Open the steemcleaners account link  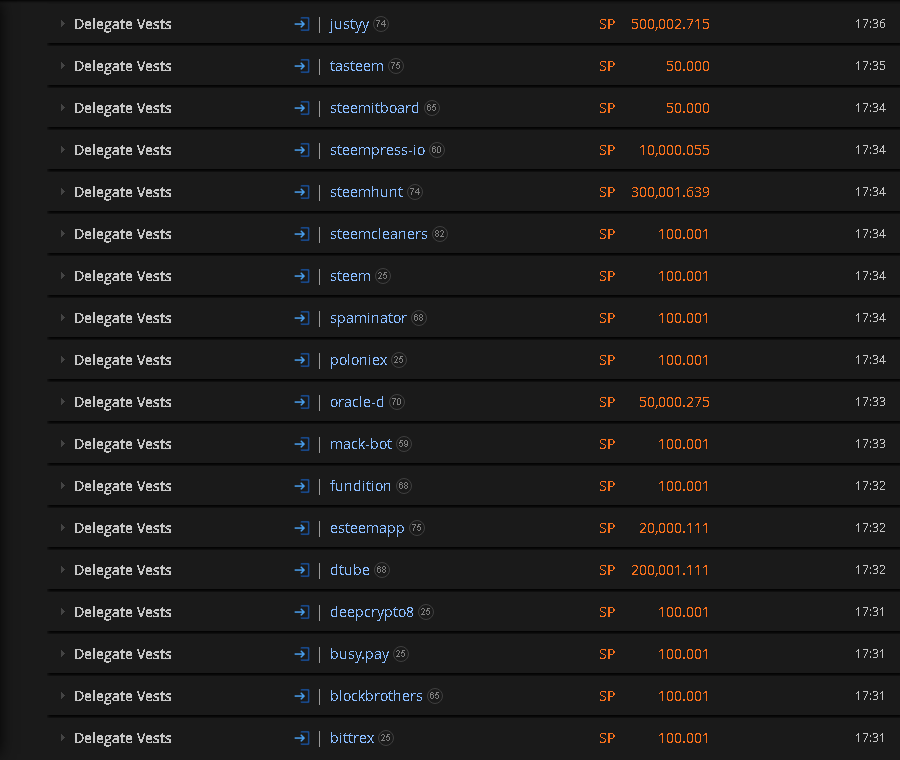click(x=378, y=234)
